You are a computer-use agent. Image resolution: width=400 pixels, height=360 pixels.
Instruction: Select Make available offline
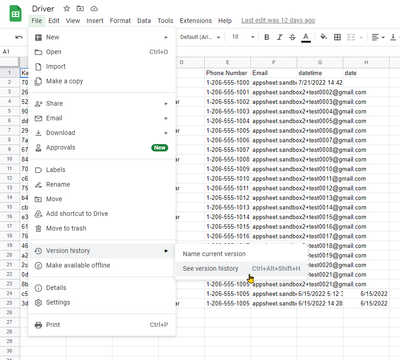pyautogui.click(x=102, y=266)
